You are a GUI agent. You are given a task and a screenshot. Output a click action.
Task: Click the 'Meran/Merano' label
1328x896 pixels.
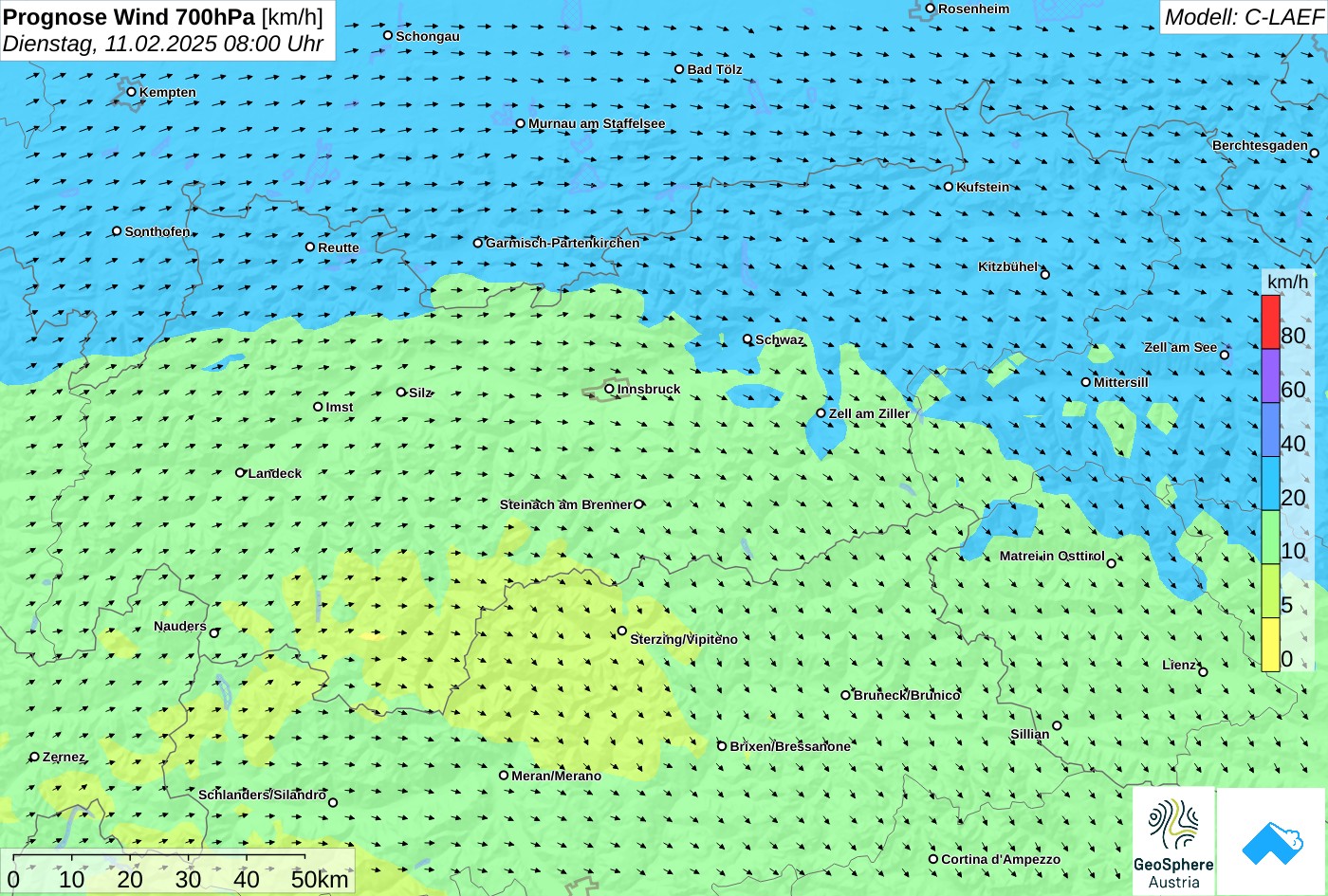(x=557, y=776)
